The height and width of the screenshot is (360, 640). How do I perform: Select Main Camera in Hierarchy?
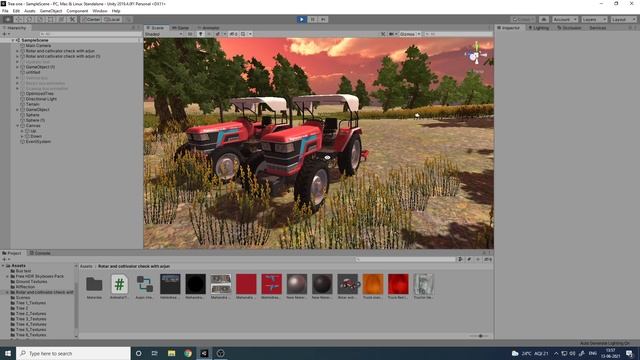pos(38,46)
